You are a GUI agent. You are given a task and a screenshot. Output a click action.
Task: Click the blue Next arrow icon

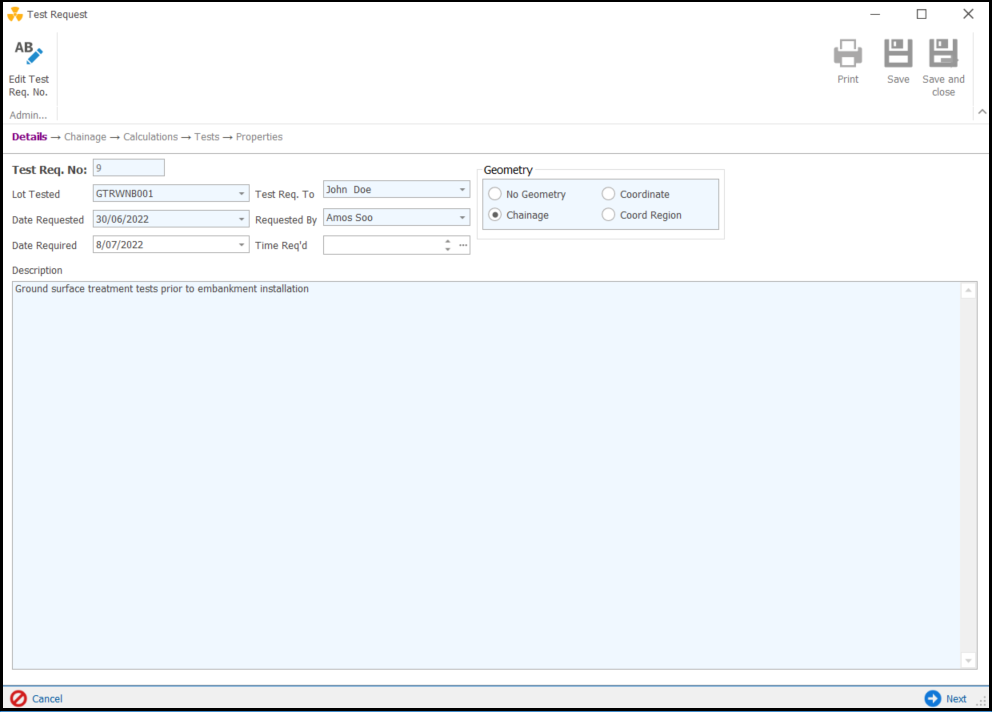point(932,699)
